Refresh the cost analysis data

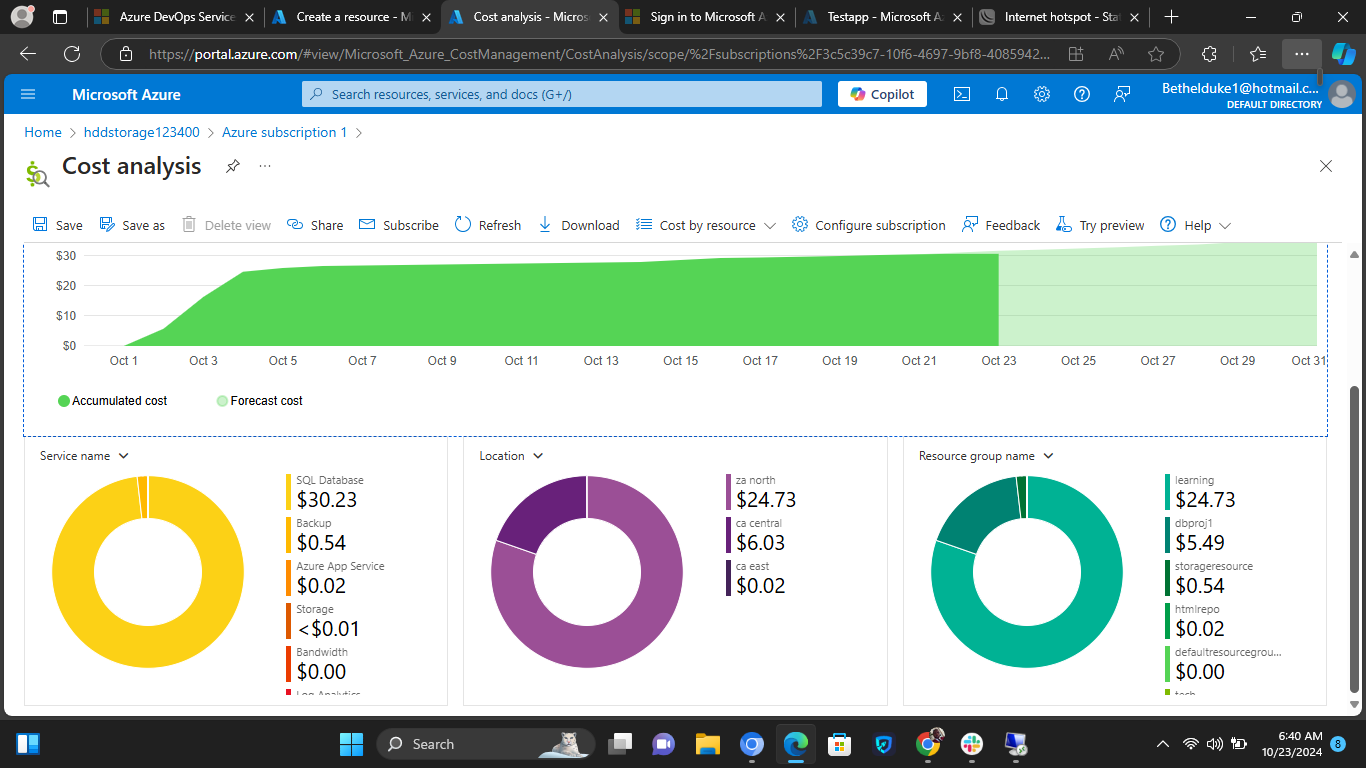pos(487,224)
